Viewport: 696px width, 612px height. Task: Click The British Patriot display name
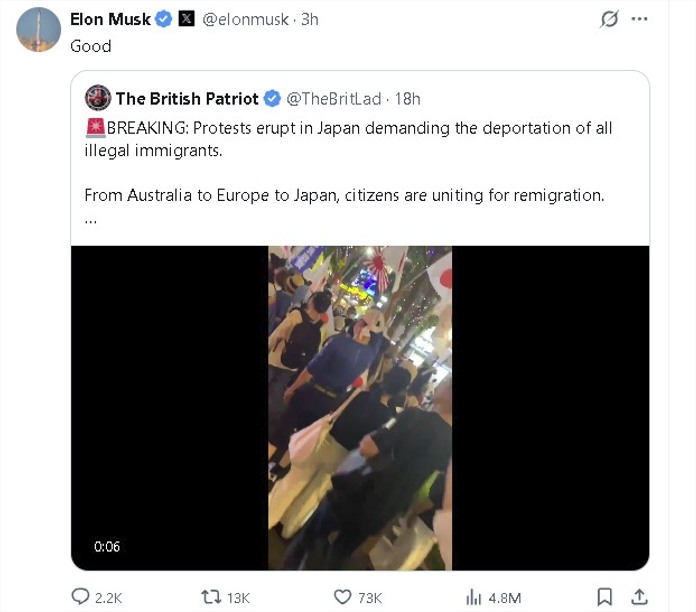tap(187, 99)
